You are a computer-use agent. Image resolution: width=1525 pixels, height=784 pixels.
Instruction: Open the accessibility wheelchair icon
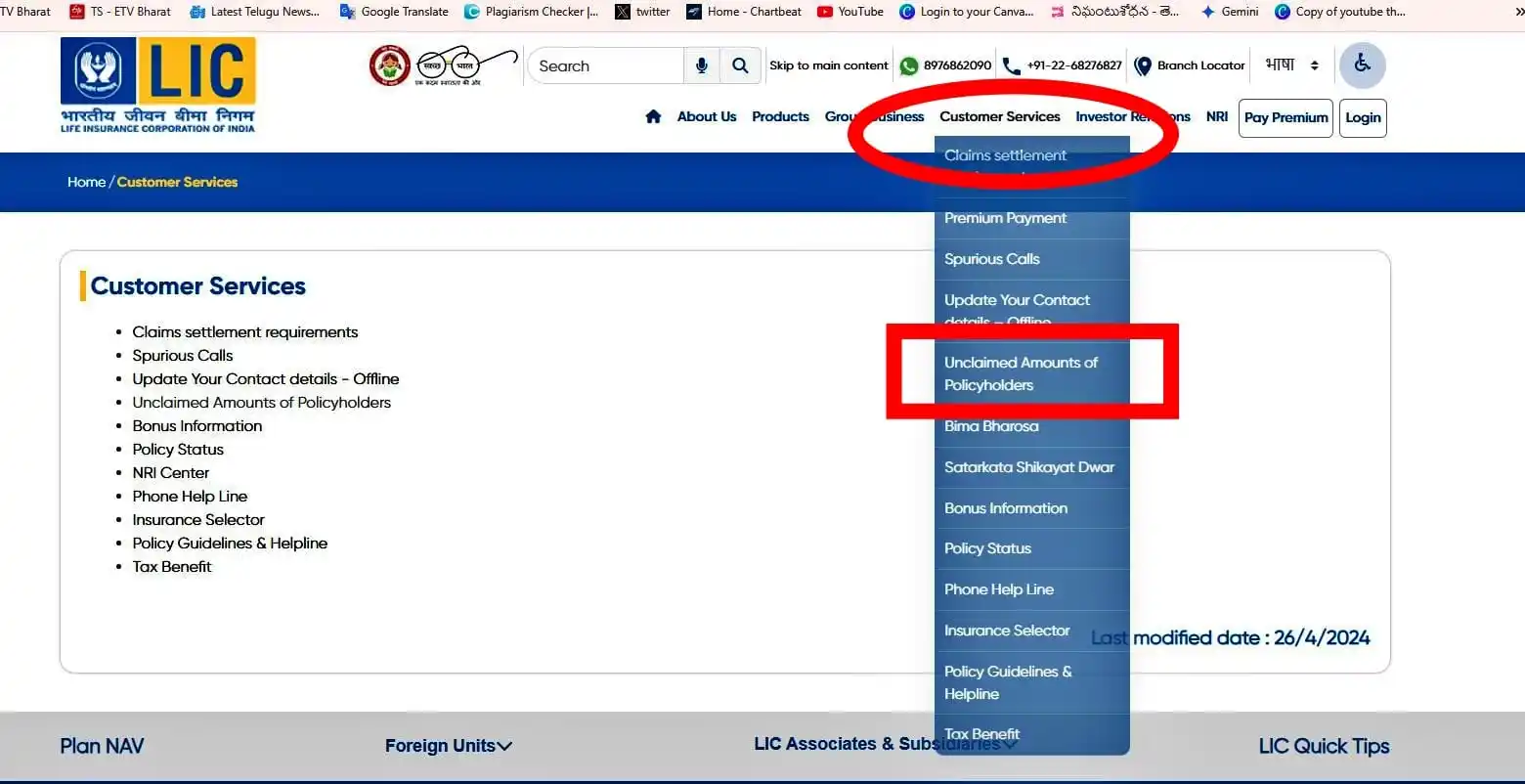[1362, 65]
